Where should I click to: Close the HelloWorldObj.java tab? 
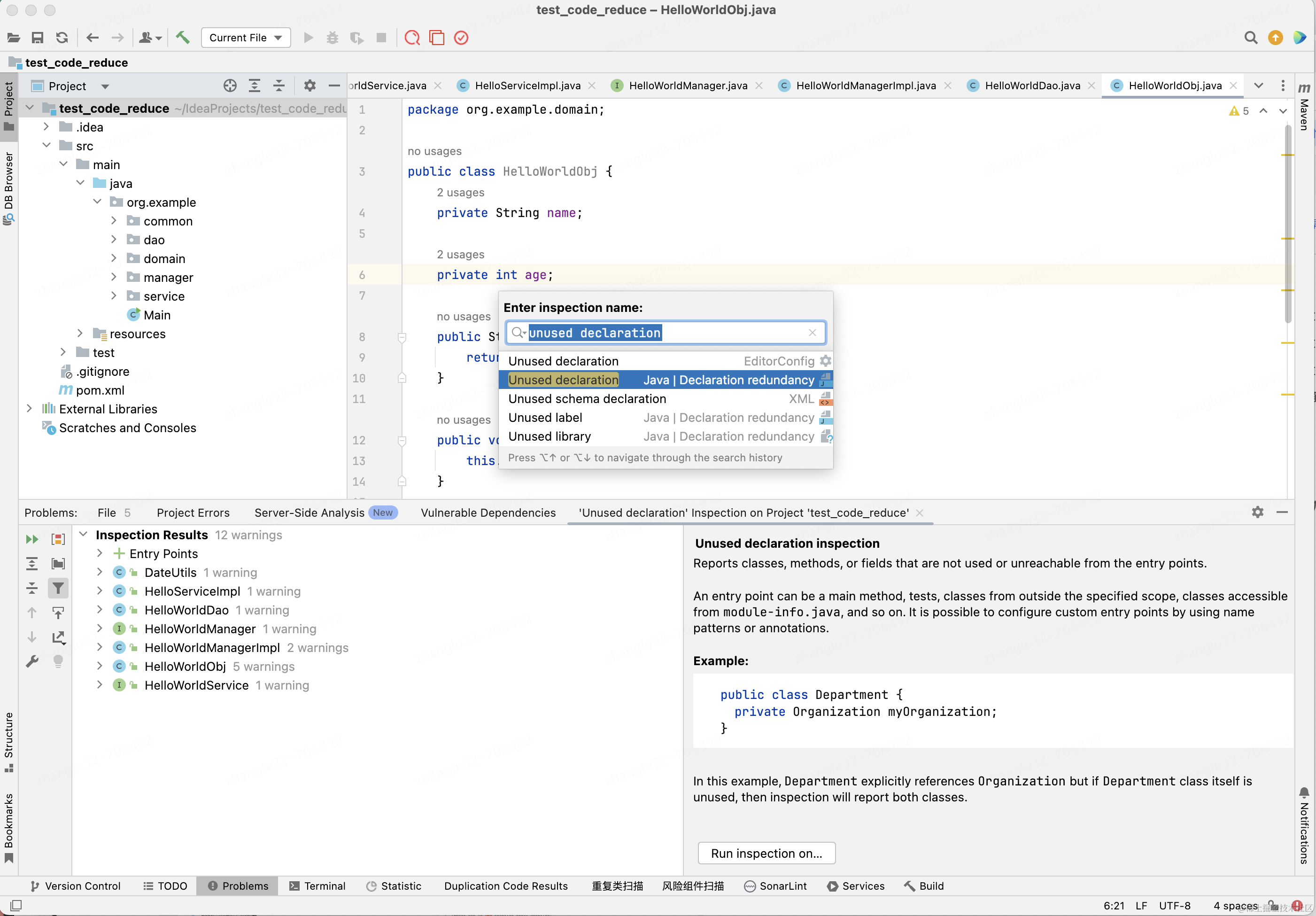[1233, 86]
